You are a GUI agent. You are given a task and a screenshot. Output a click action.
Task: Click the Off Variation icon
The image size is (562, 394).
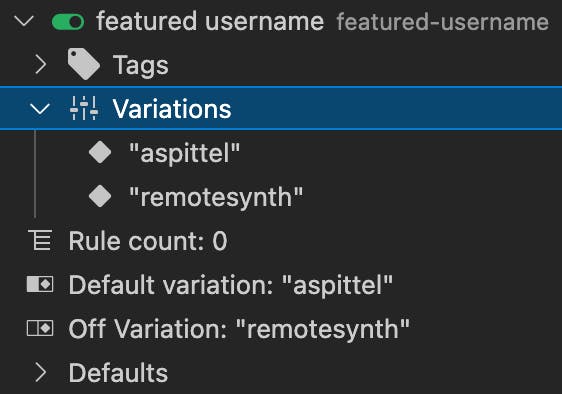coord(40,328)
